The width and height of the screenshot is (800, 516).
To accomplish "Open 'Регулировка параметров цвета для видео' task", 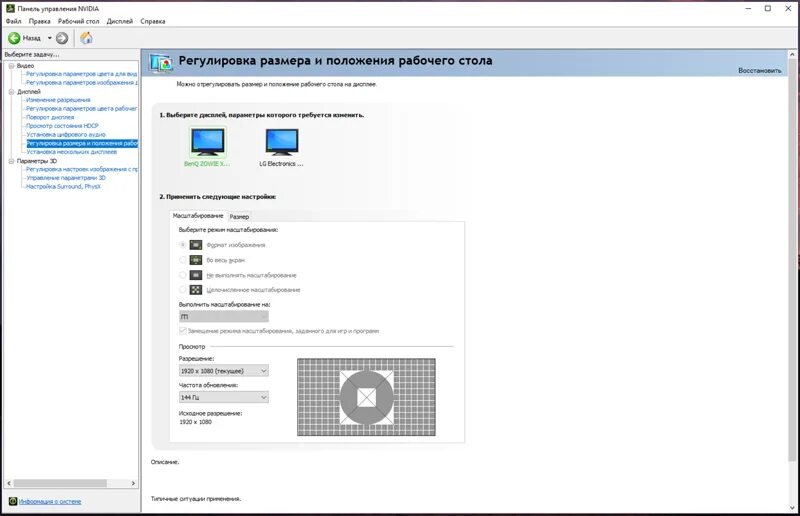I will (82, 74).
